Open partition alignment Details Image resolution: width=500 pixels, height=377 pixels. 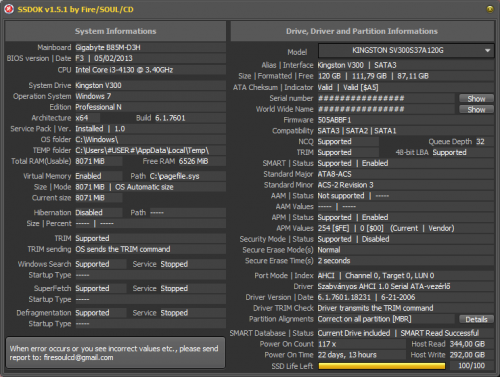point(476,319)
